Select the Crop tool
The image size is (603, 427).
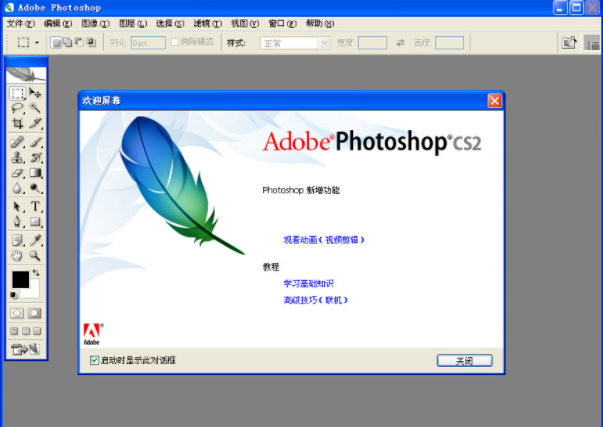[17, 123]
